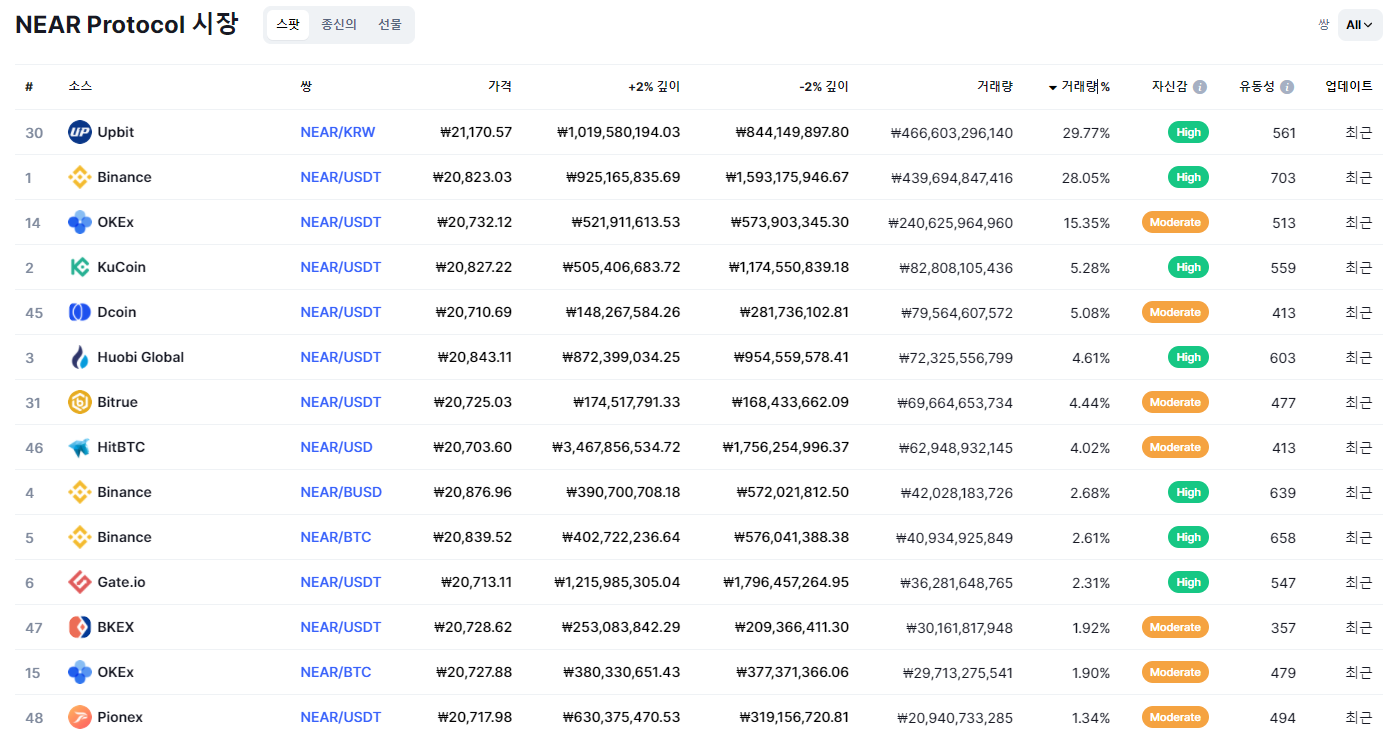Viewport: 1392px width, 737px height.
Task: Click the Dcoin exchange logo icon
Action: point(80,312)
